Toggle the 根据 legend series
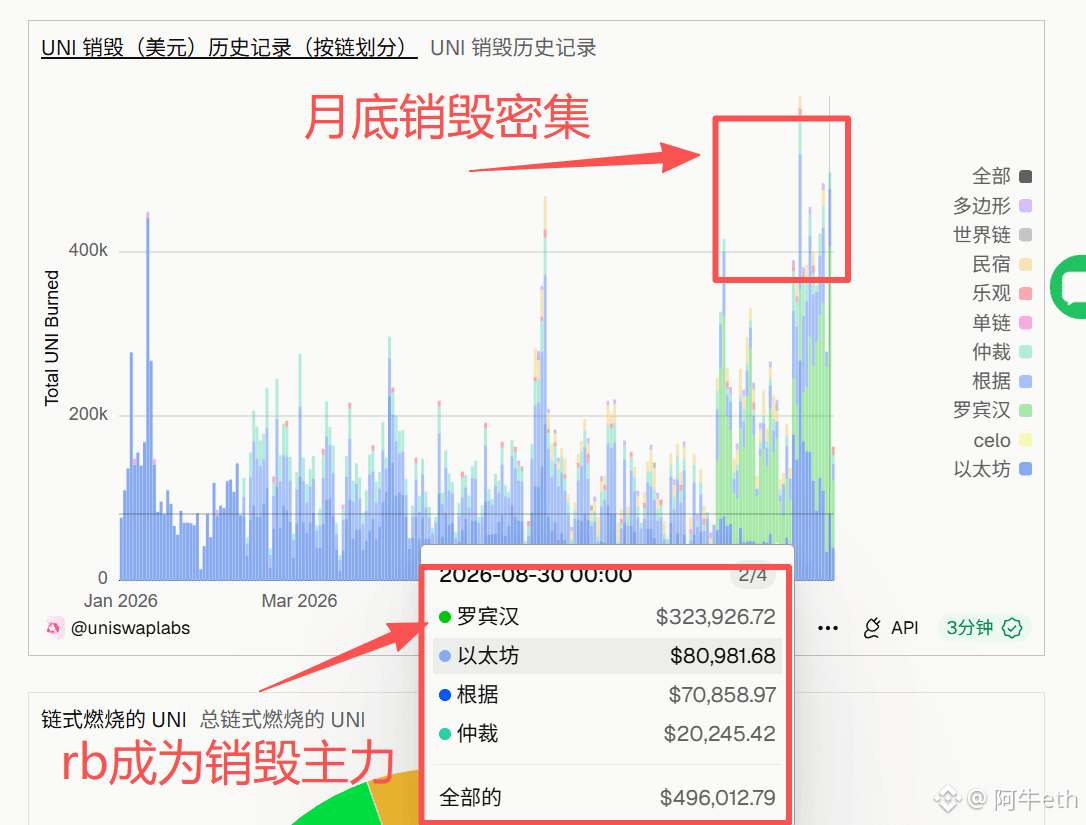 coord(1002,381)
